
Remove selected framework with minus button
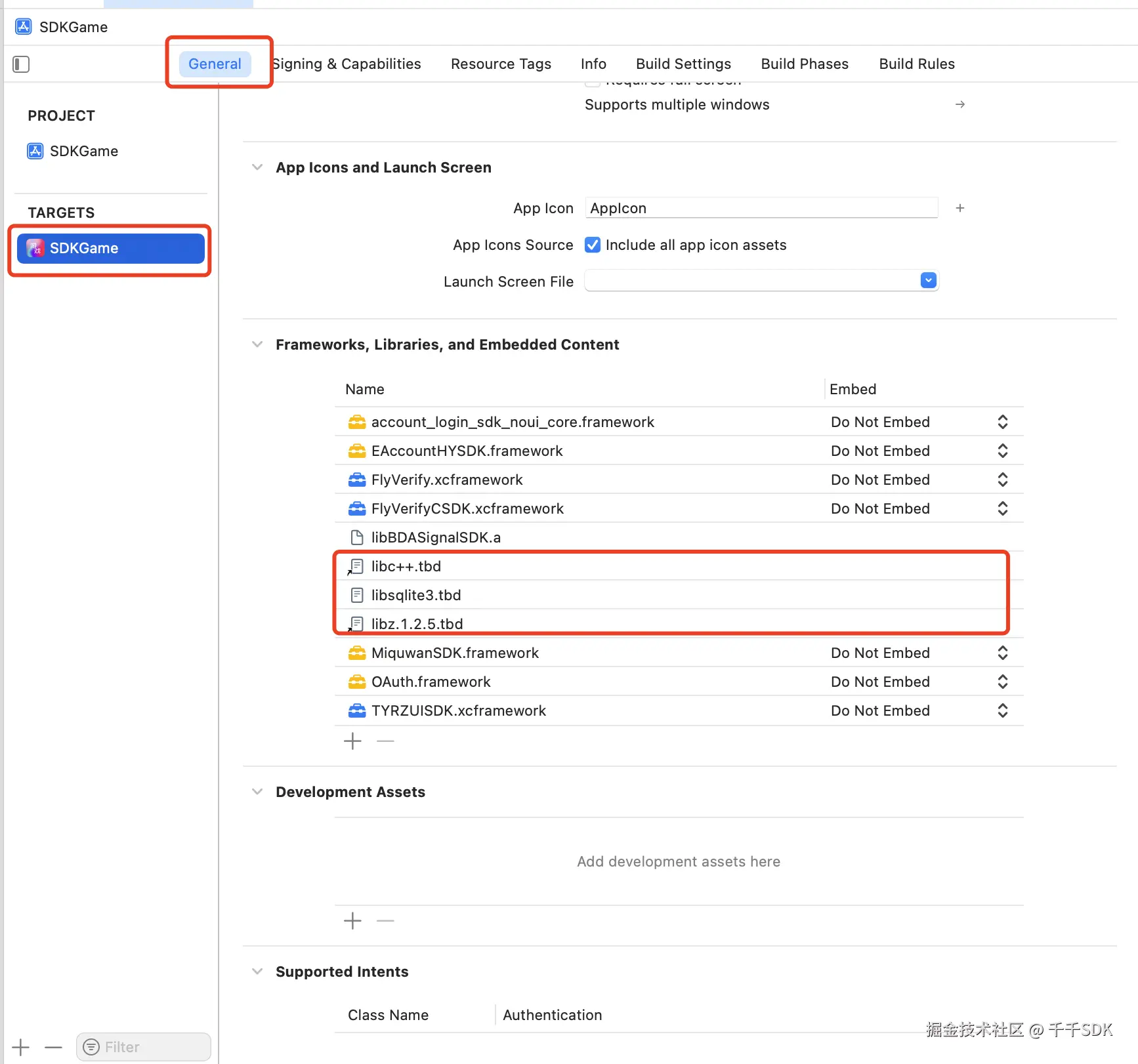pos(385,741)
